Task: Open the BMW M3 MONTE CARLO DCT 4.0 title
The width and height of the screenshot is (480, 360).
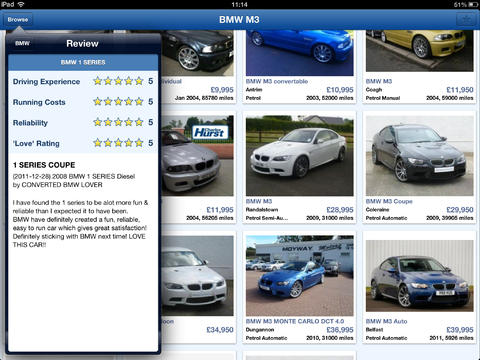Action: [295, 321]
